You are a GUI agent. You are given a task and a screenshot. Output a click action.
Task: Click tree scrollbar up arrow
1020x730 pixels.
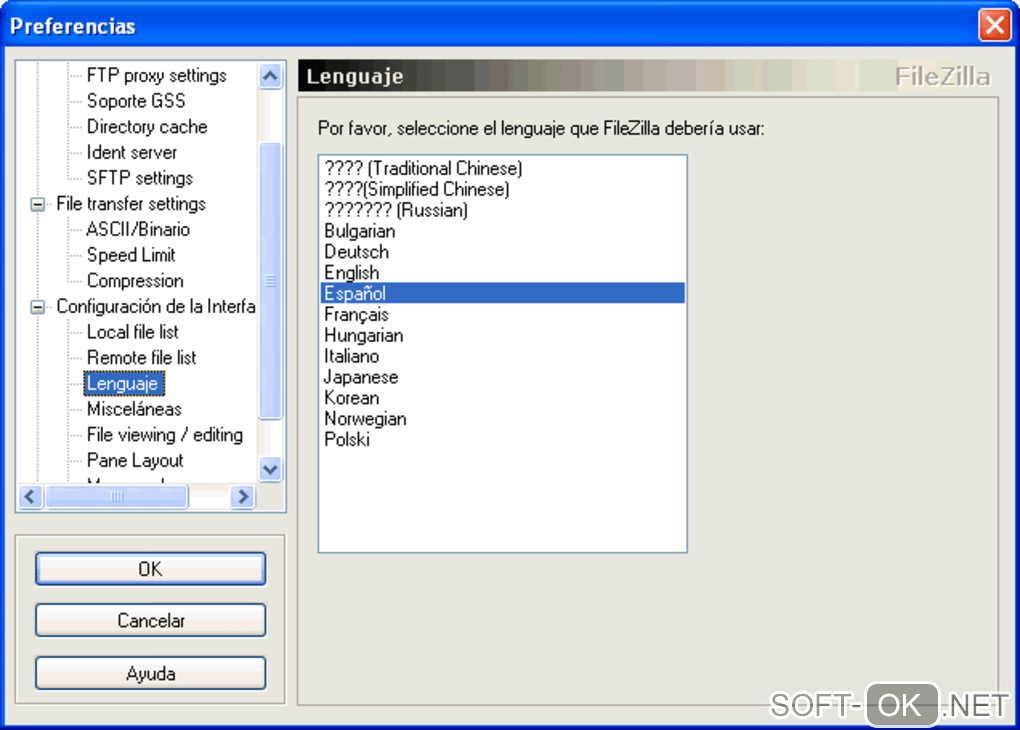point(271,76)
